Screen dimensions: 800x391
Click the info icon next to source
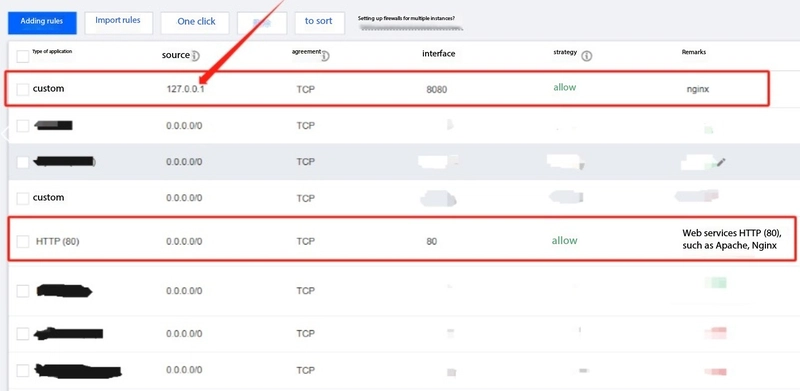pos(195,56)
